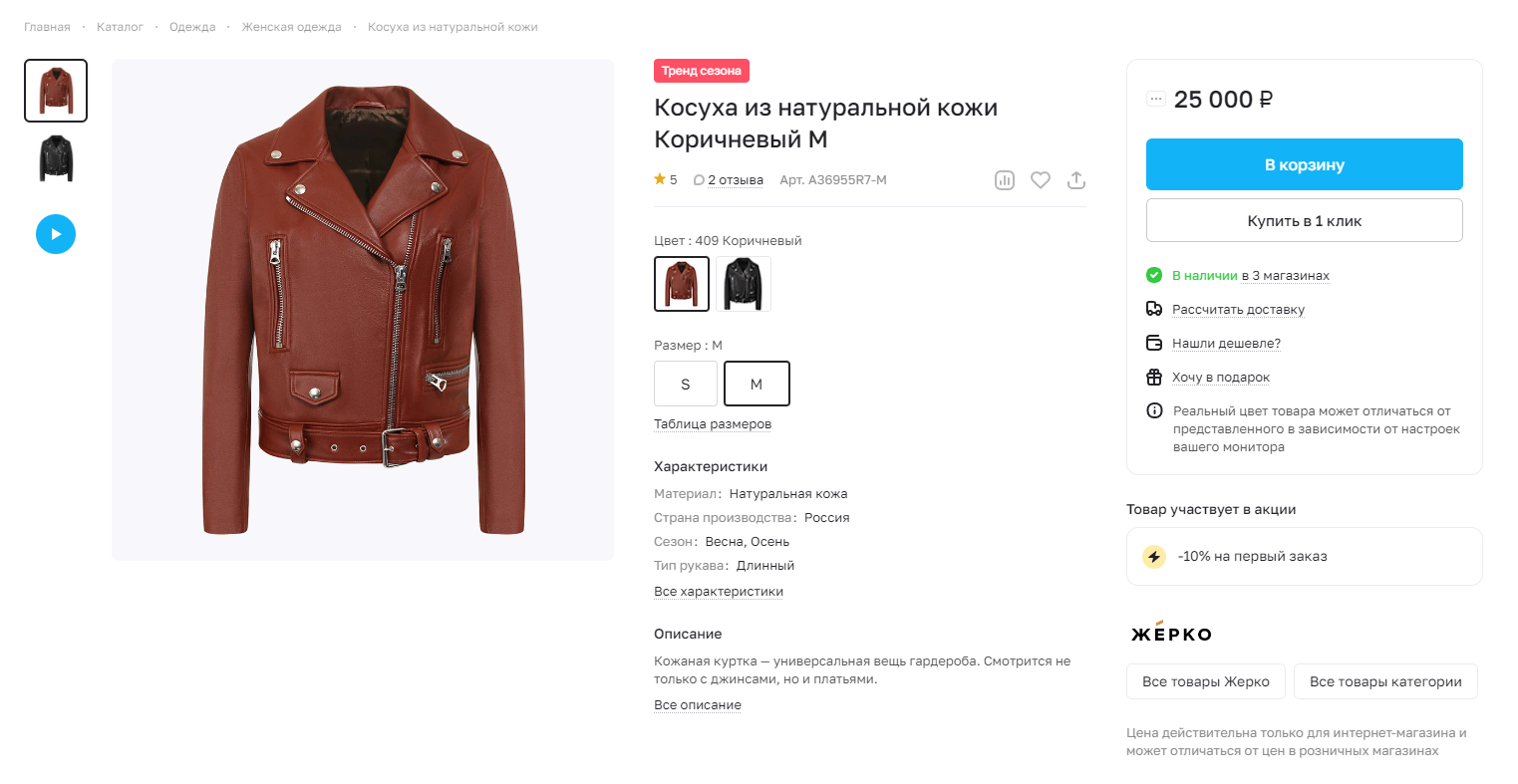Open the size chart (Таблица размеров)
Image resolution: width=1518 pixels, height=784 pixels.
(x=713, y=424)
